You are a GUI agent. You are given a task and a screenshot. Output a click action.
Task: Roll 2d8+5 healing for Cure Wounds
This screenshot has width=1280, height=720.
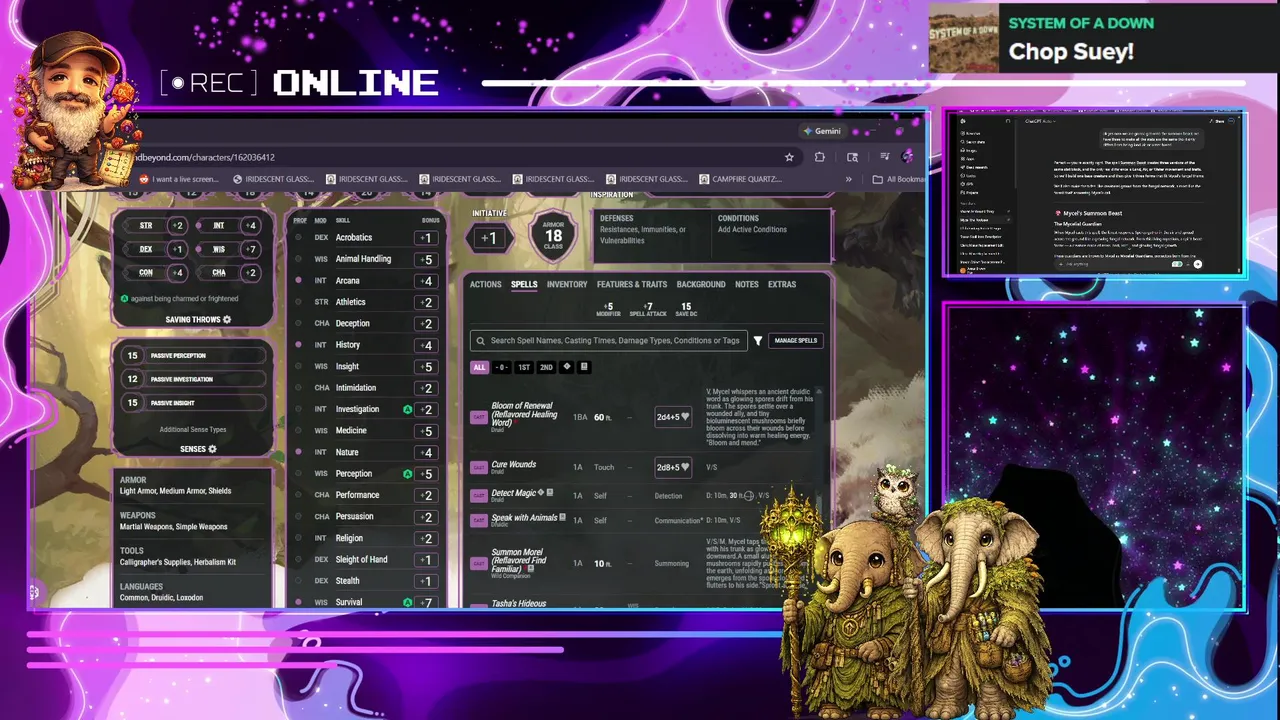(672, 467)
